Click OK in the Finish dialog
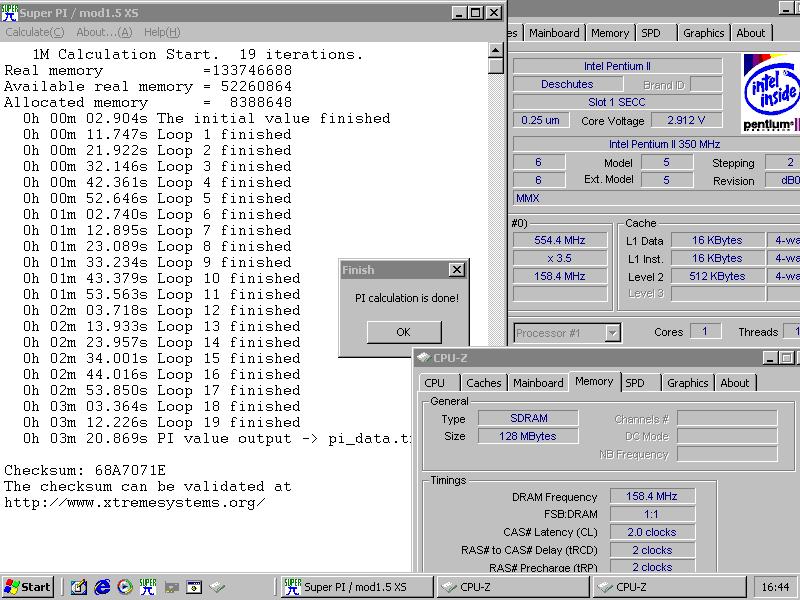Viewport: 800px width, 600px height. [404, 332]
